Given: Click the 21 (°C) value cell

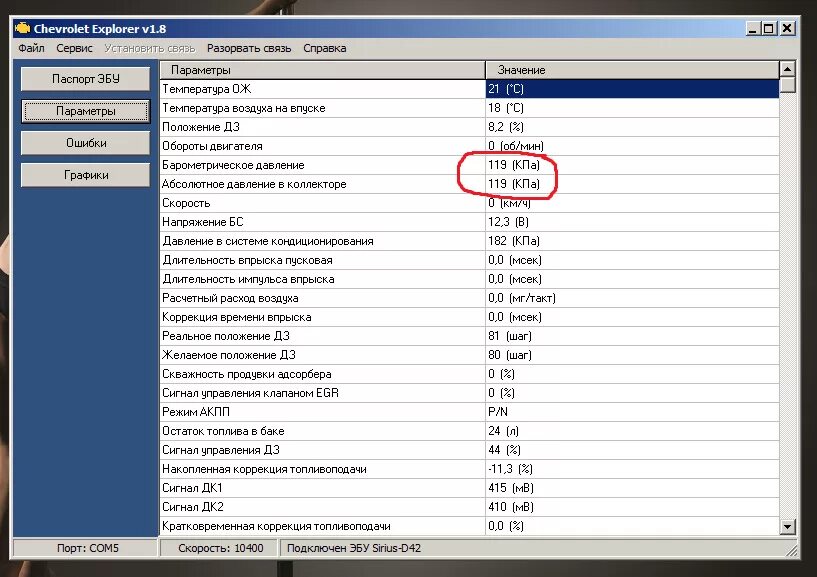Looking at the screenshot, I should coord(633,89).
